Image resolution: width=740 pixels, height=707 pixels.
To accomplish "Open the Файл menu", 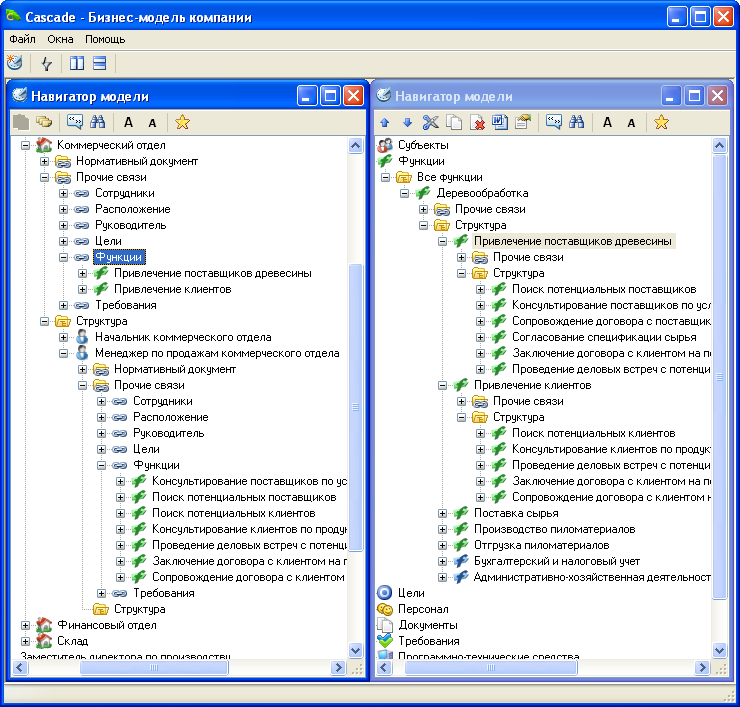I will pos(22,39).
